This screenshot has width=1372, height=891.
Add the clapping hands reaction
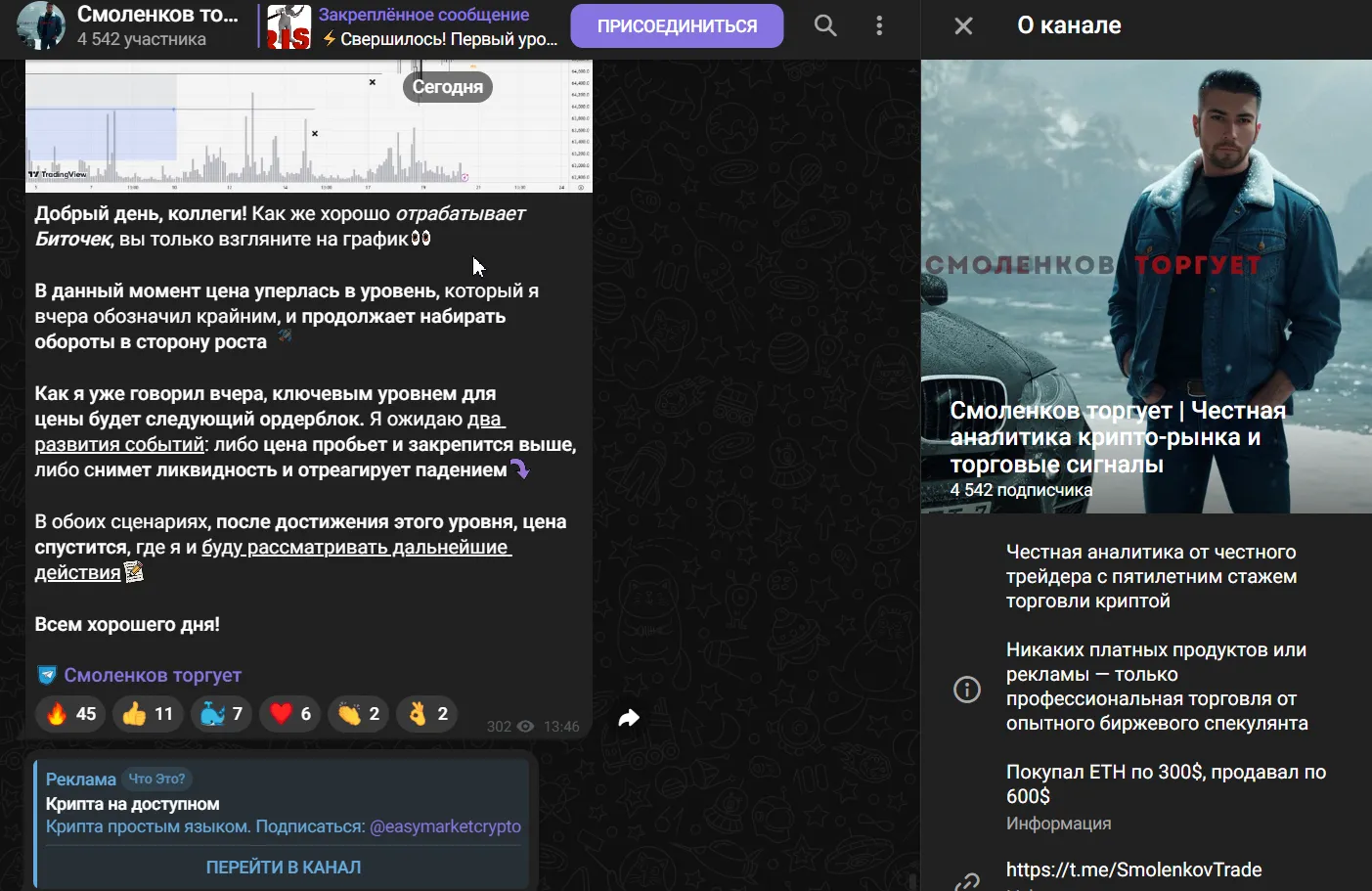coord(359,714)
